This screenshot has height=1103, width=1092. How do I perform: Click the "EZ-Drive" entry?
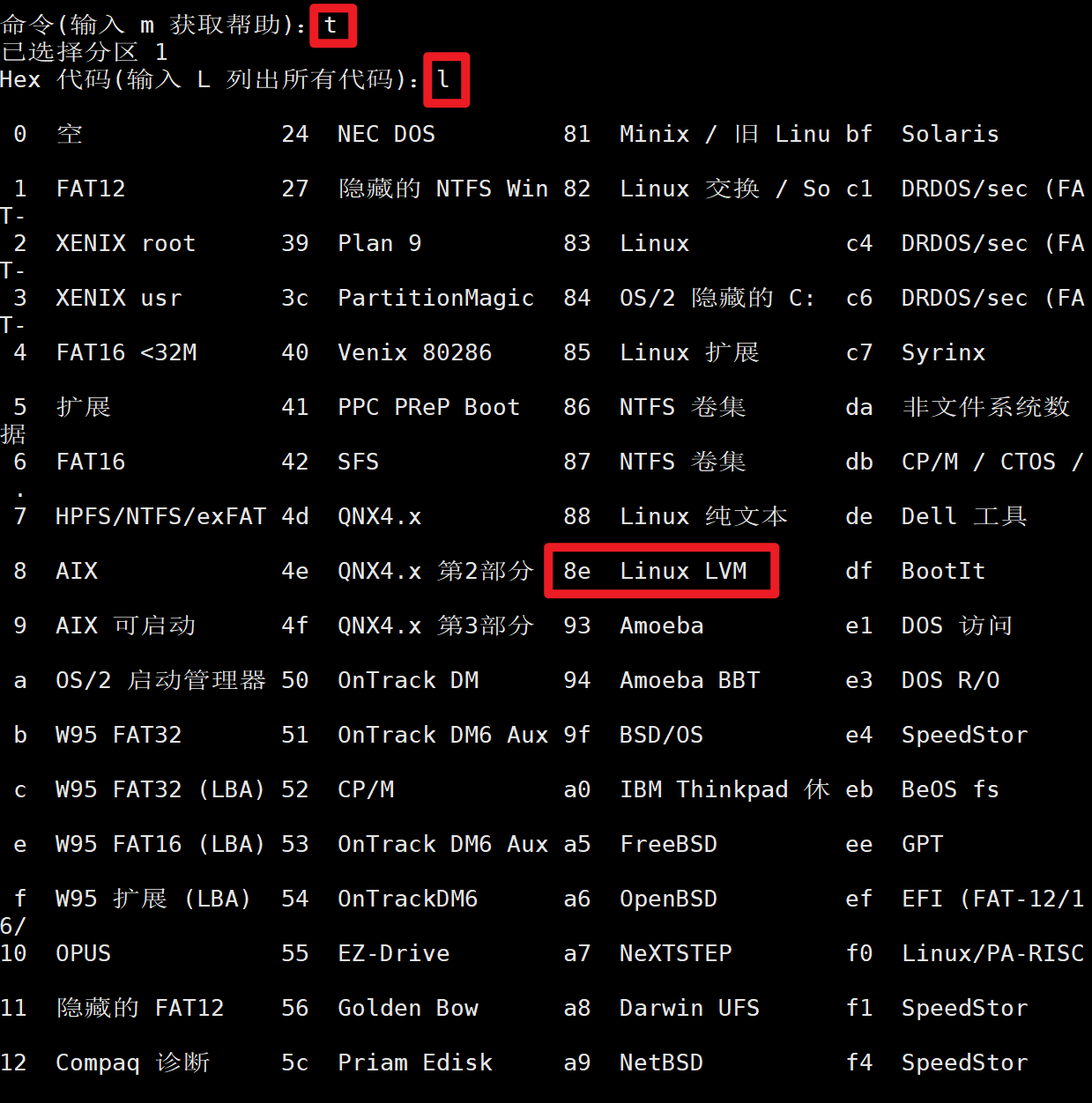click(x=394, y=953)
